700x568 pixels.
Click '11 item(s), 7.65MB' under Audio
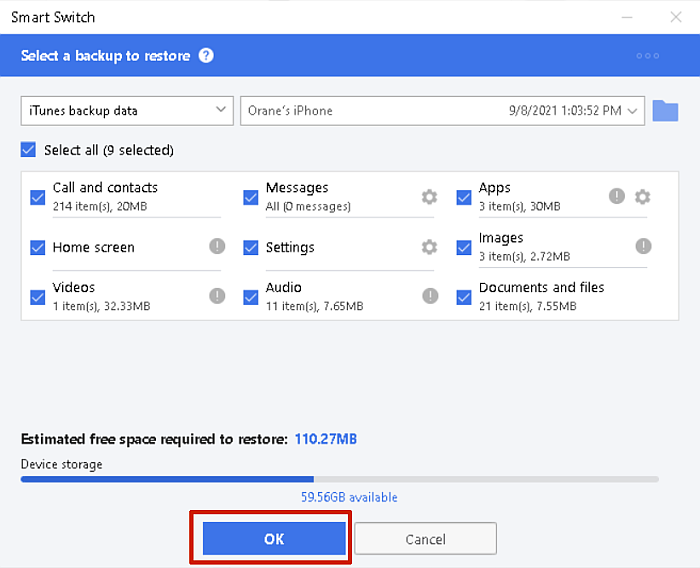click(x=315, y=306)
